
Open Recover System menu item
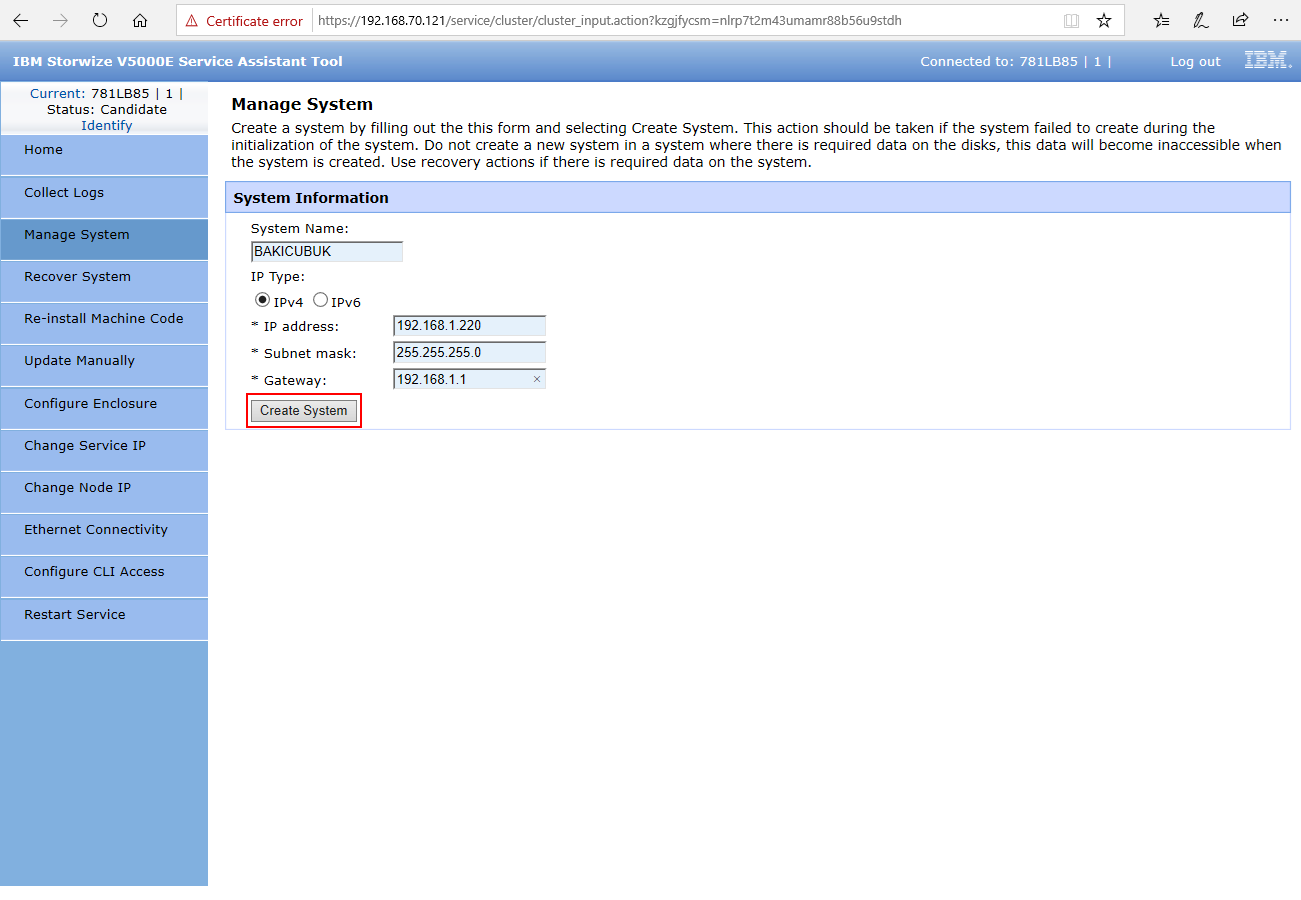point(77,277)
